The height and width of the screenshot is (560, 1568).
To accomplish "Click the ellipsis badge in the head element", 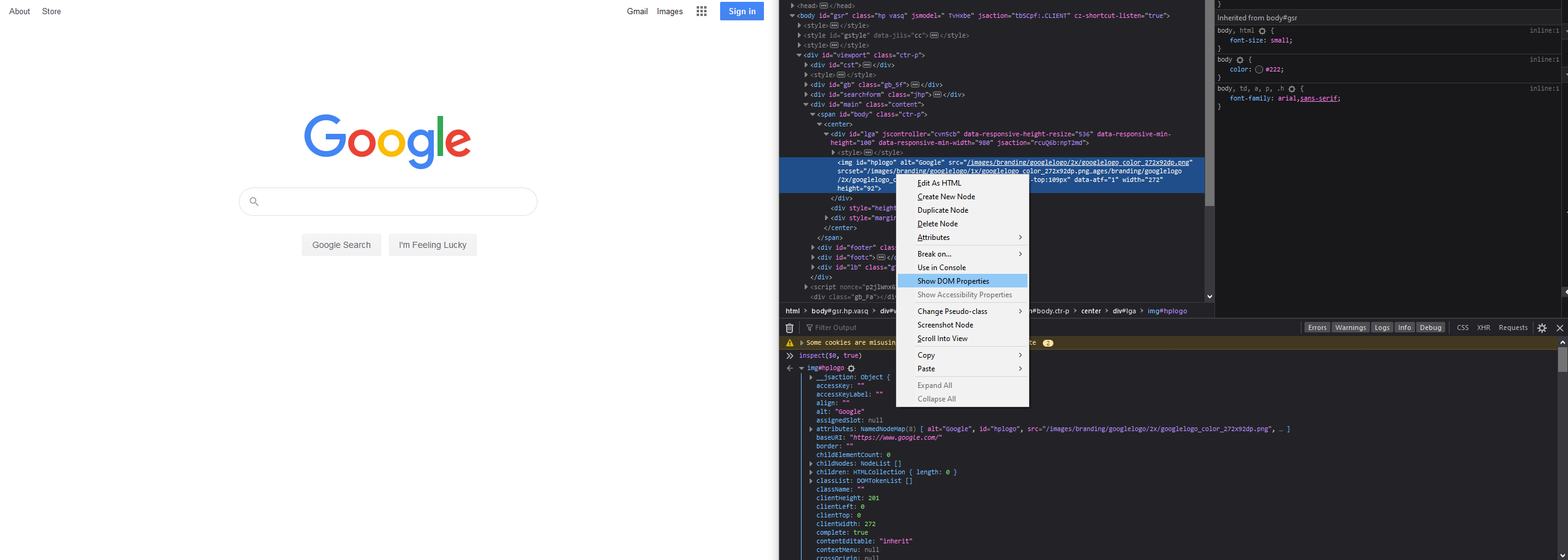I will [824, 6].
